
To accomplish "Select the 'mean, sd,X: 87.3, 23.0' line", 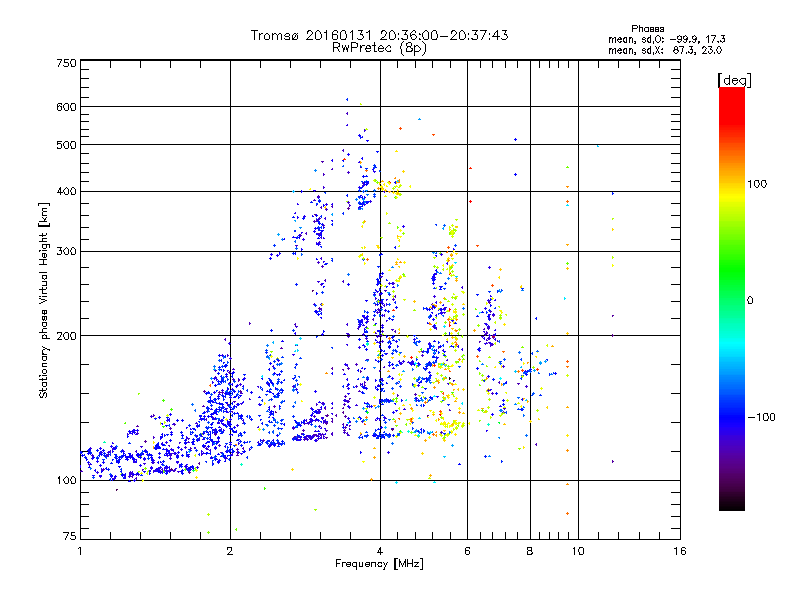I will click(665, 50).
